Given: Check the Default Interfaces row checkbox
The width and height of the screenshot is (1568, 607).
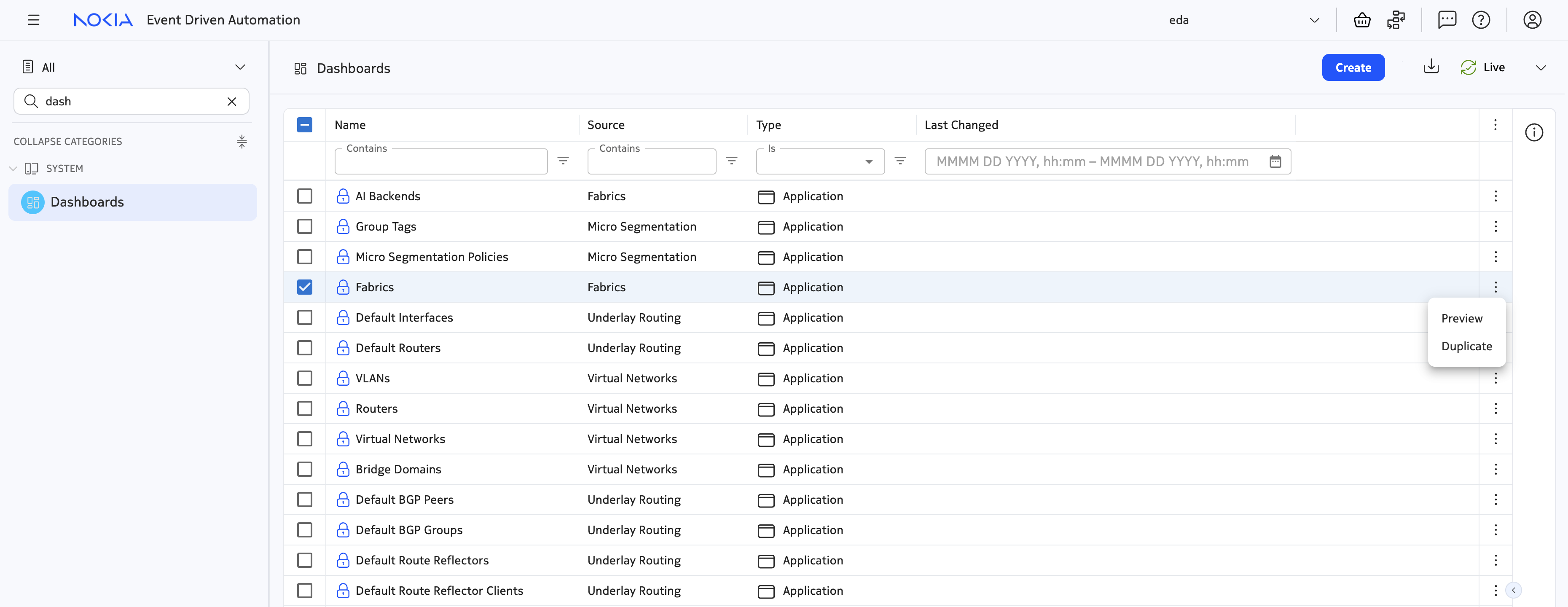Looking at the screenshot, I should pos(304,318).
